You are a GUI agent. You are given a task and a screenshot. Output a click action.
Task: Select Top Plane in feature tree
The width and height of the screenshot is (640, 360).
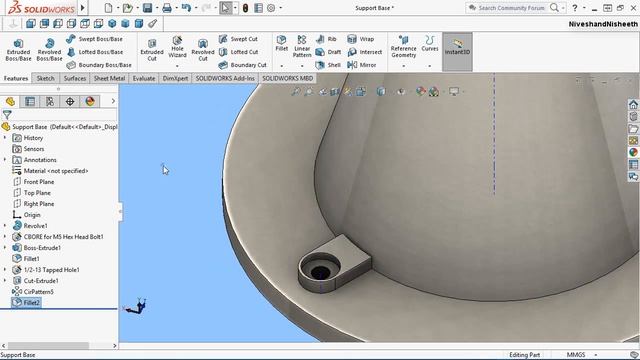[x=32, y=193]
